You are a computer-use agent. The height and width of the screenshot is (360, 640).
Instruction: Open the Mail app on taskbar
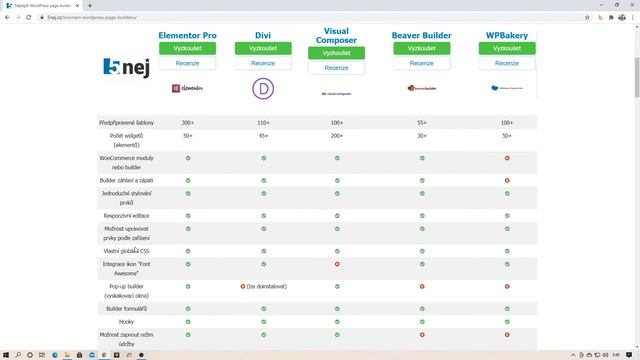tap(92, 355)
